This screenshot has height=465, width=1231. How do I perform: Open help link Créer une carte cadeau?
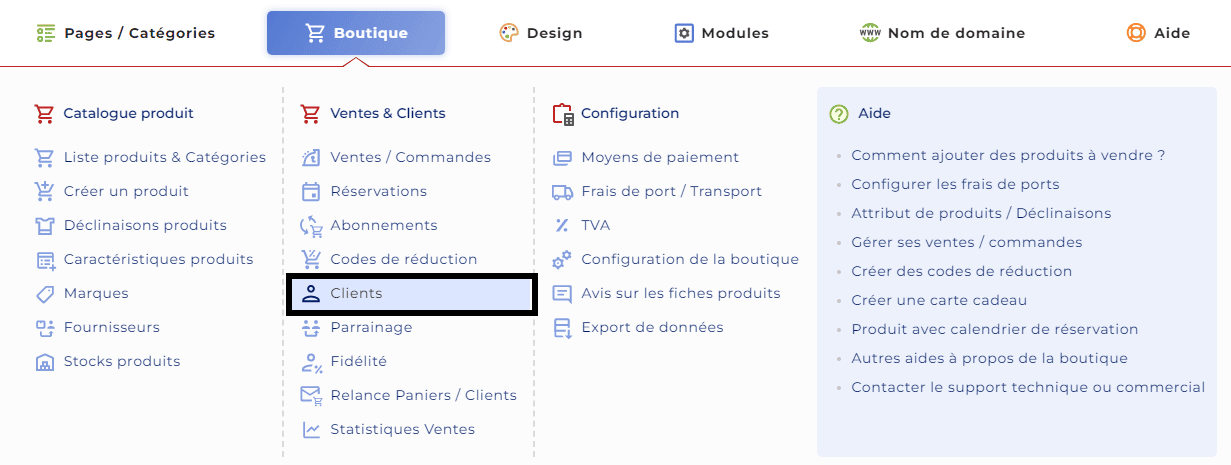(939, 300)
